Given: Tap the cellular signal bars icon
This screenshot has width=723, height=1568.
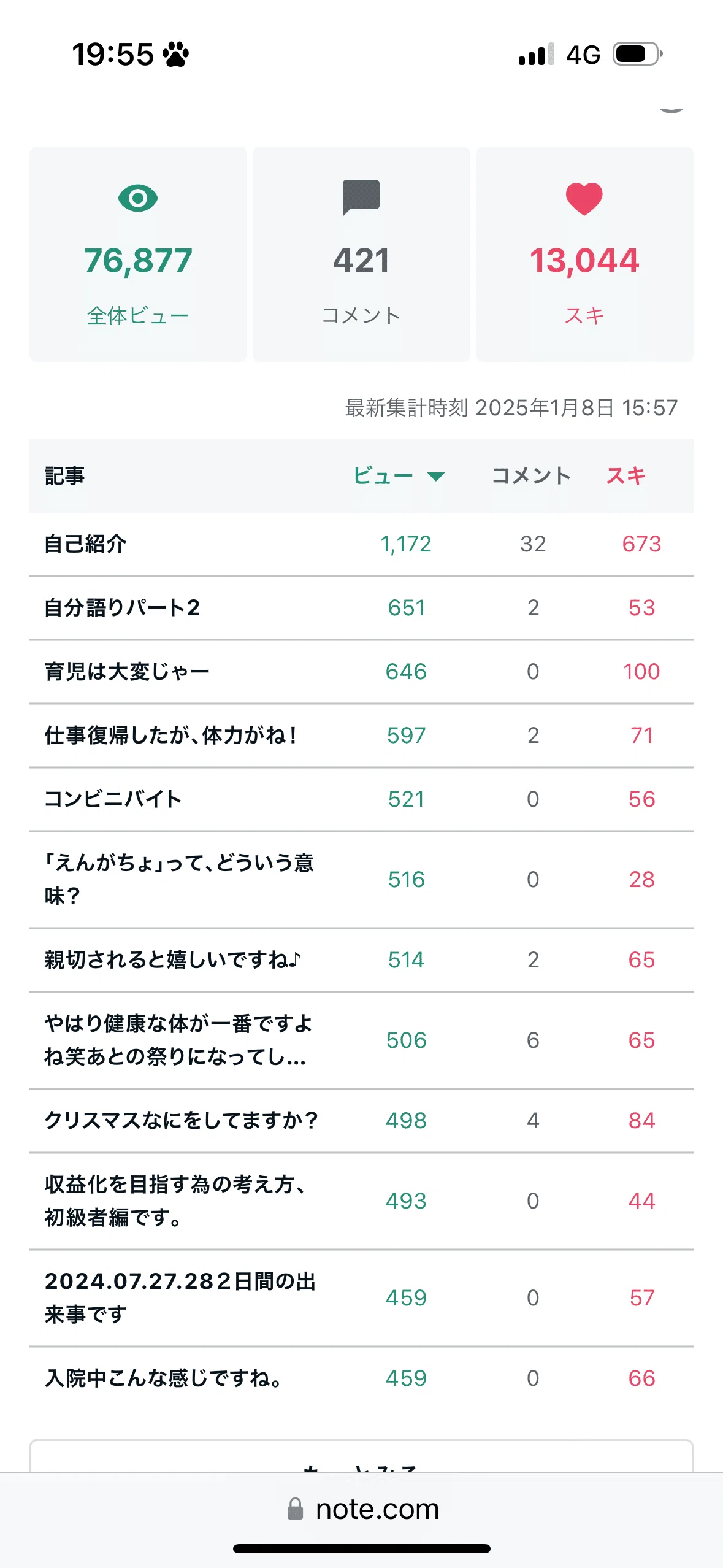Looking at the screenshot, I should click(x=537, y=54).
